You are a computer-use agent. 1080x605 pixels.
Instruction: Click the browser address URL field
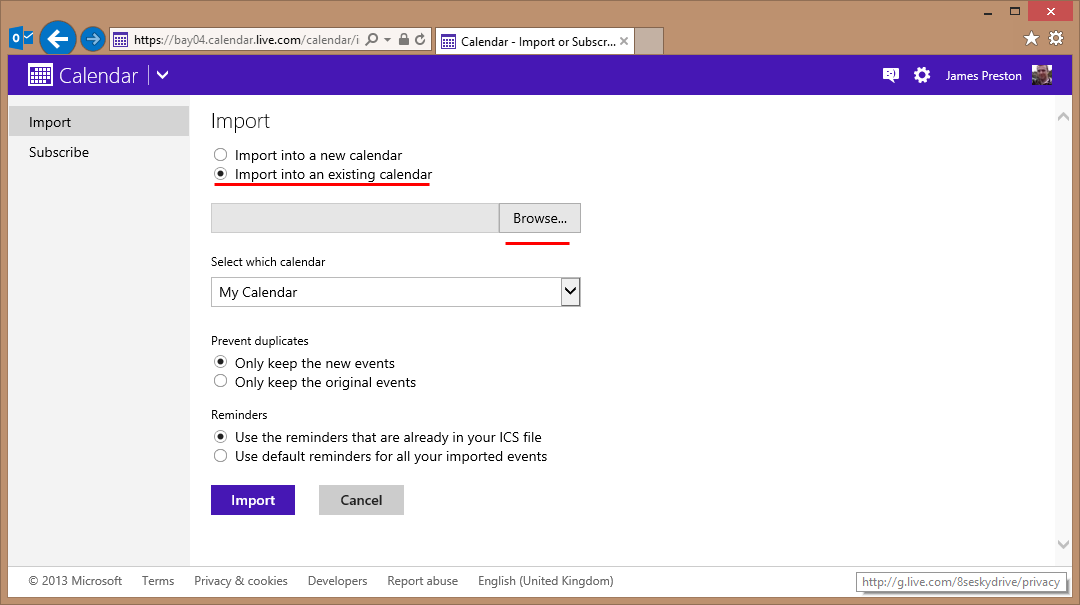(x=246, y=40)
